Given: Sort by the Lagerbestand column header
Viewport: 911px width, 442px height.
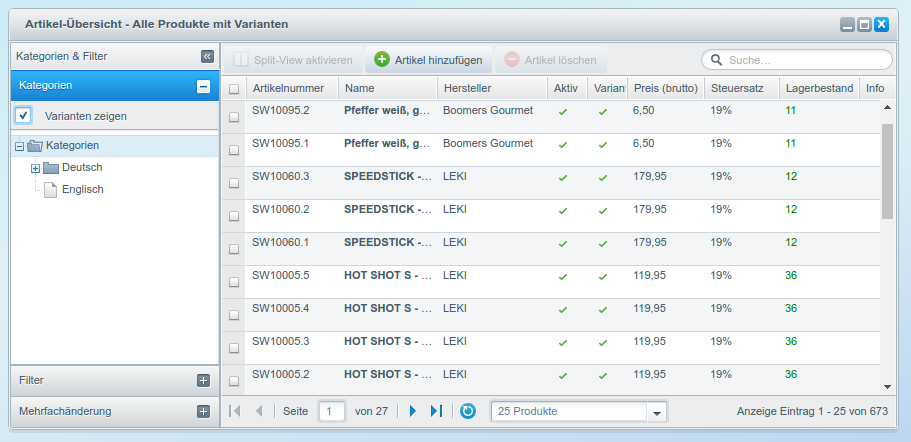Looking at the screenshot, I should point(818,89).
